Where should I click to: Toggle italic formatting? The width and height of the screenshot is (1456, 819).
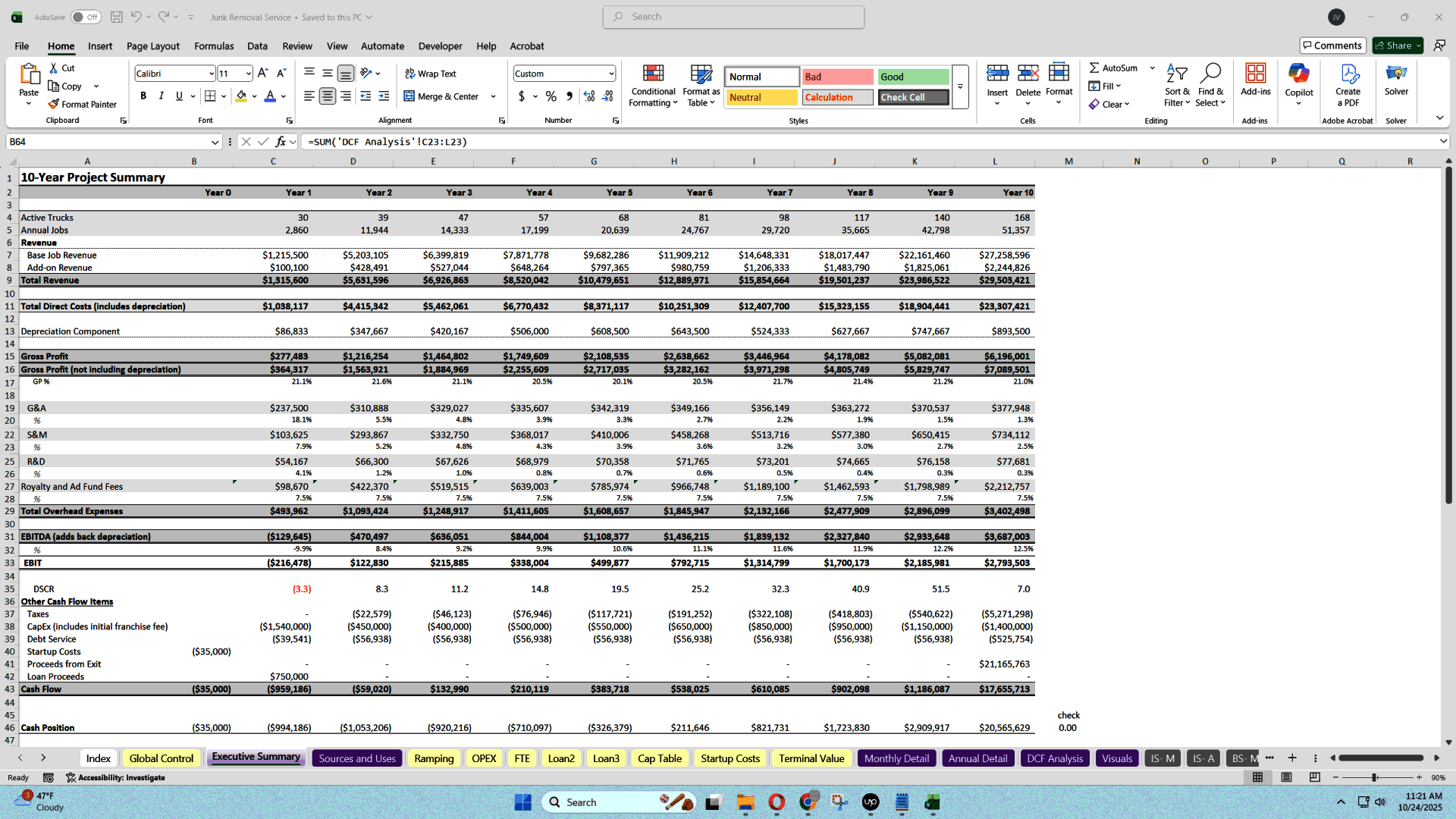(x=161, y=96)
